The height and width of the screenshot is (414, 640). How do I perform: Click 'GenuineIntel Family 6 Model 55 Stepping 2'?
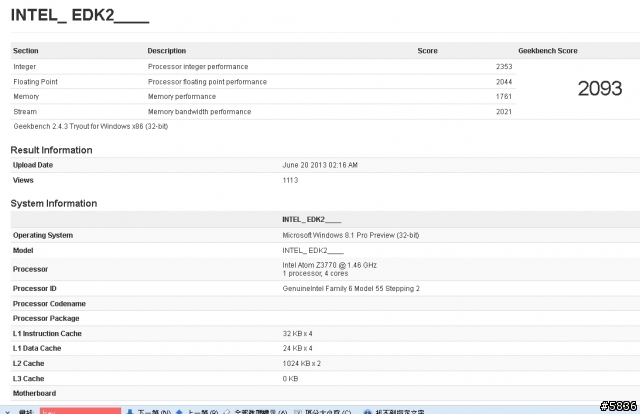click(x=351, y=288)
